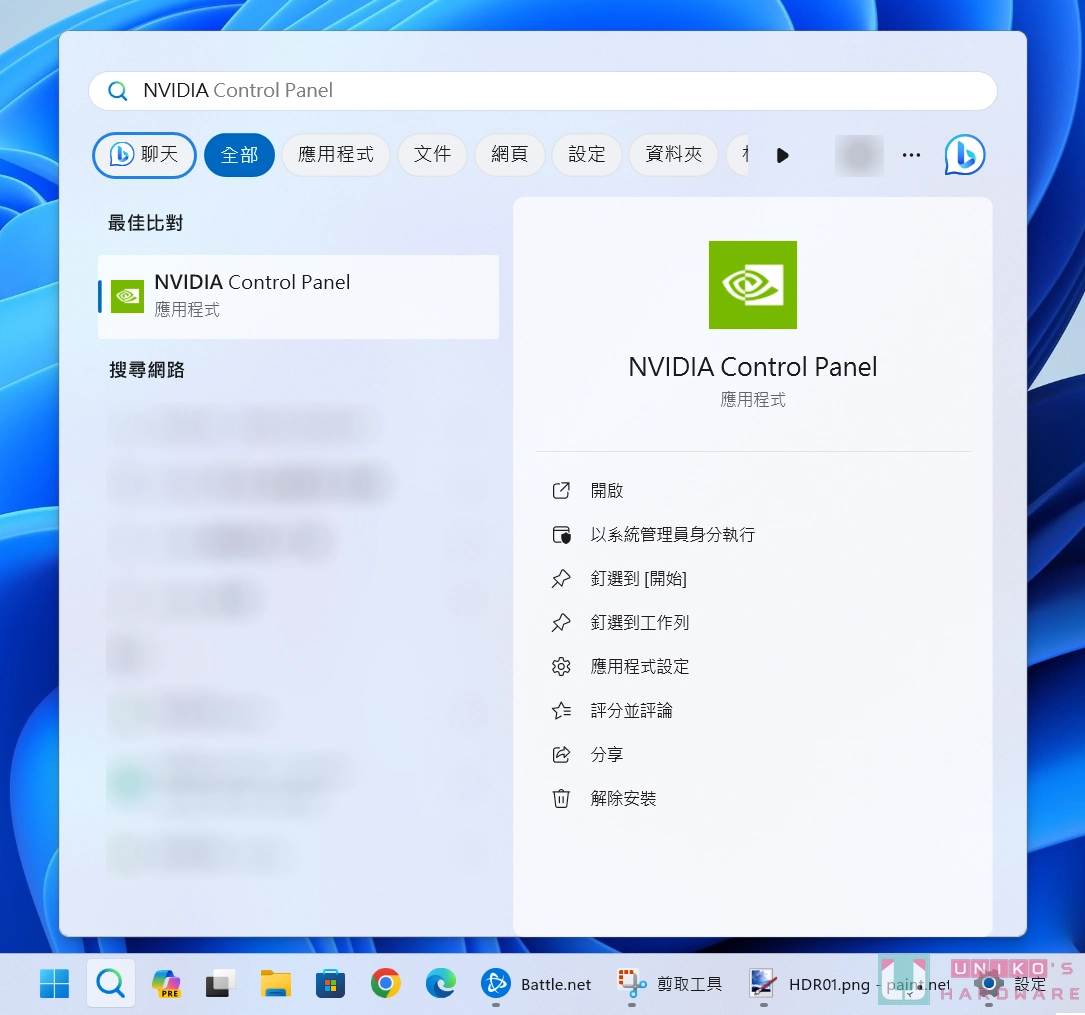This screenshot has height=1015, width=1085.
Task: Select the 全部 filter tab
Action: (239, 154)
